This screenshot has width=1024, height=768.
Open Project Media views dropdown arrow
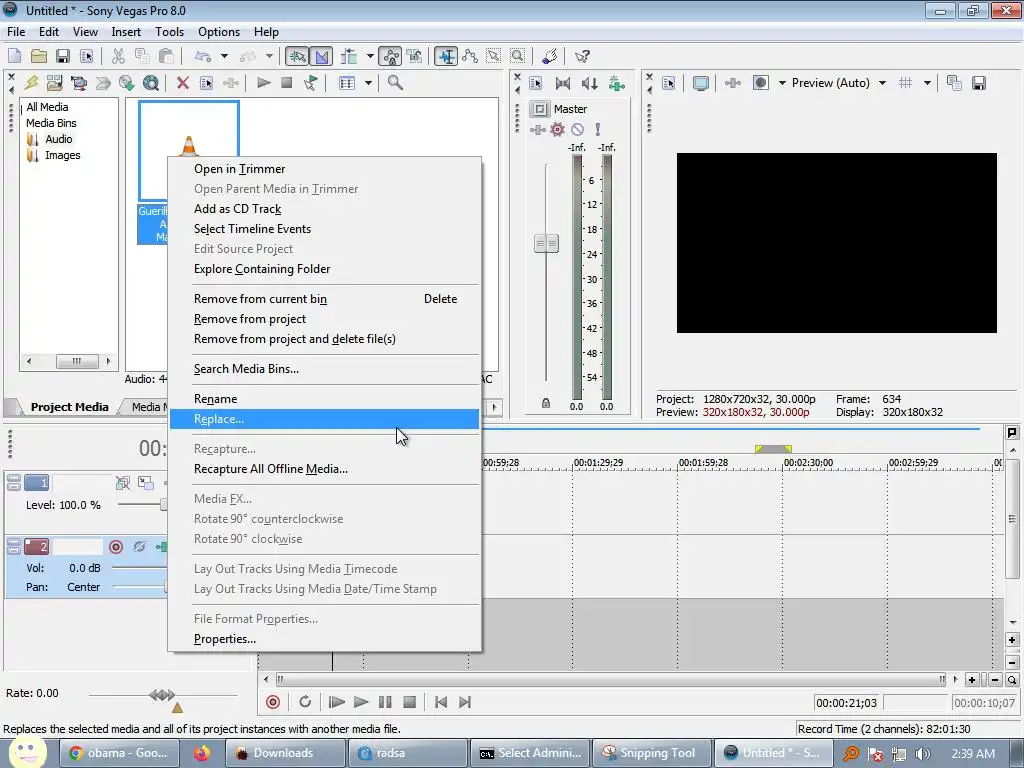[368, 83]
